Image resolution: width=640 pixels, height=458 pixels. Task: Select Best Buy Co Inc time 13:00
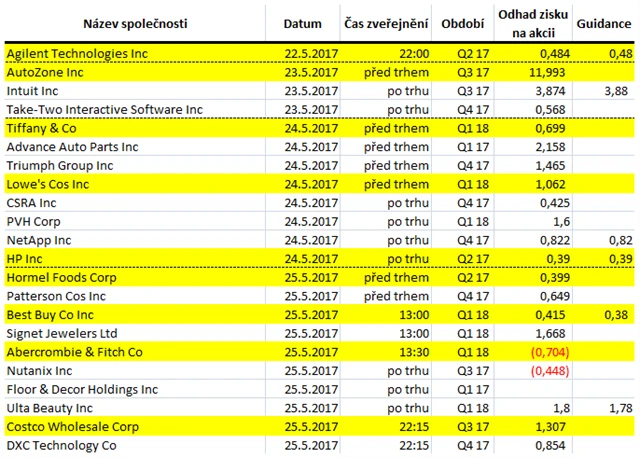(x=414, y=315)
